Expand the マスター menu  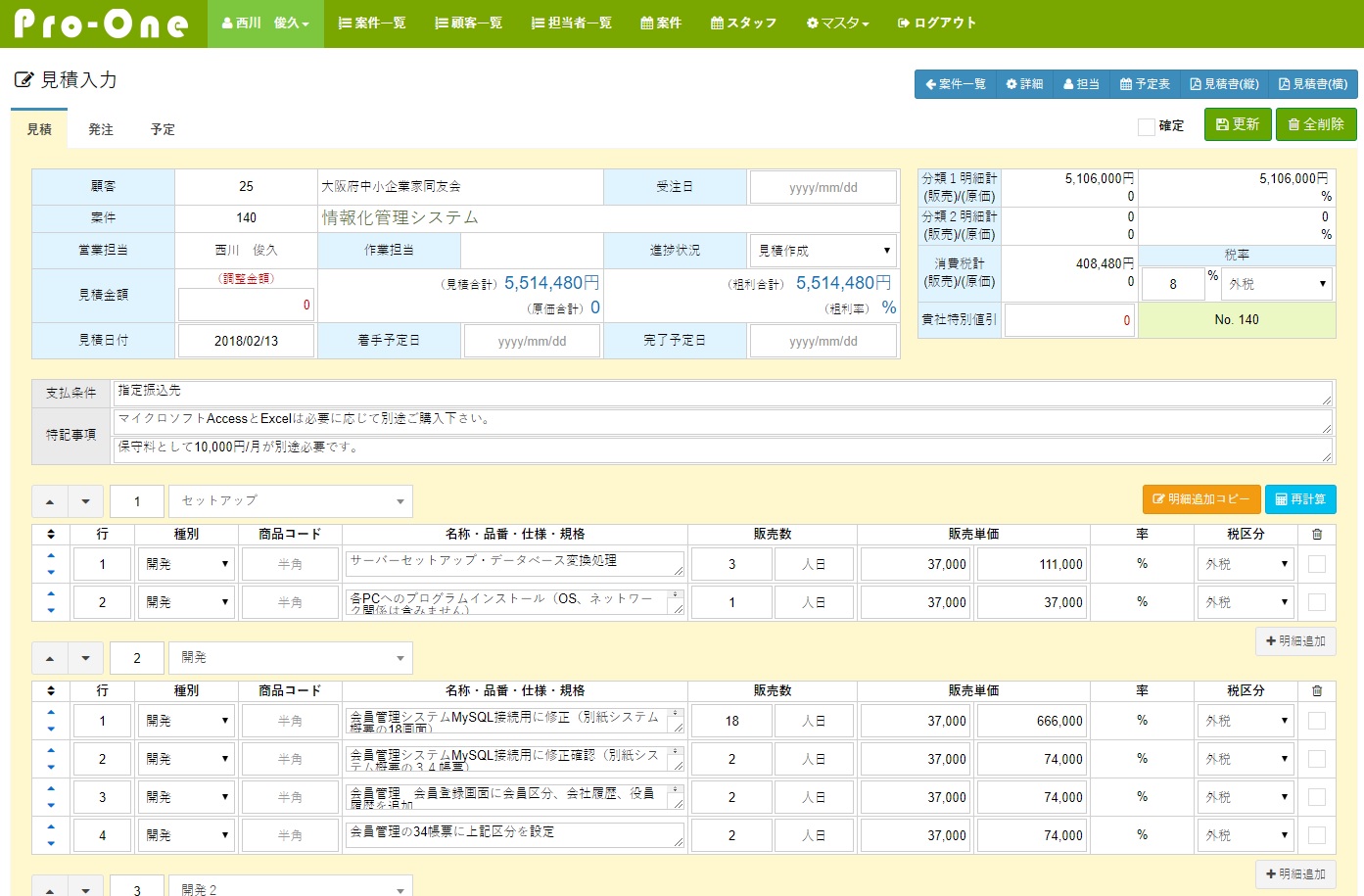point(837,24)
